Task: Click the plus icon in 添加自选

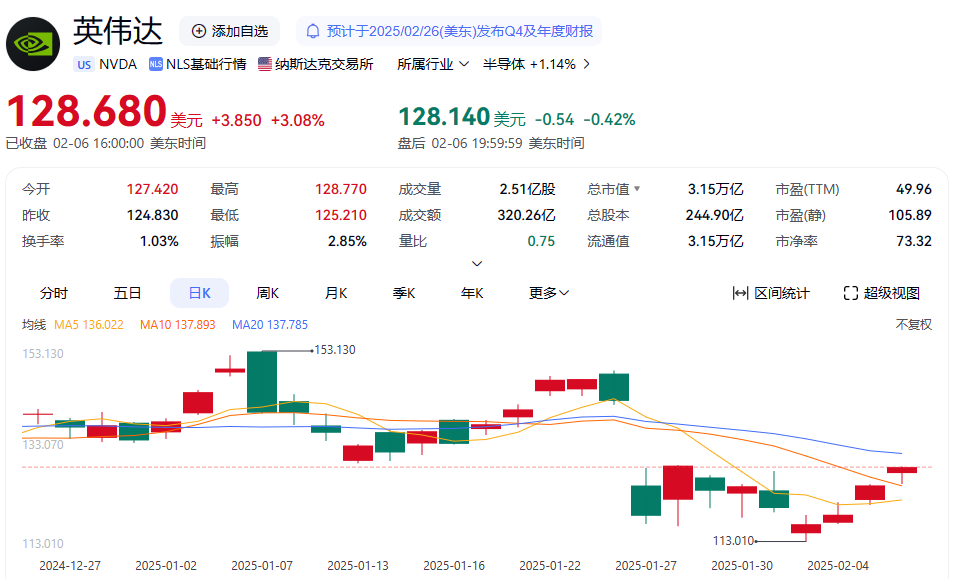Action: (198, 31)
